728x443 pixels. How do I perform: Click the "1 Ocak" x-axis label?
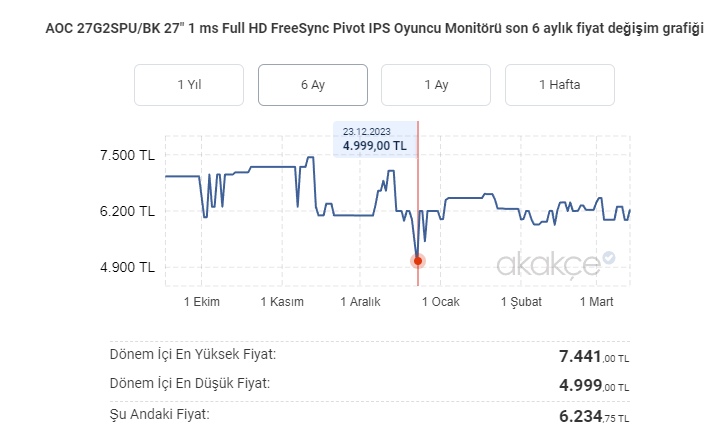(440, 302)
